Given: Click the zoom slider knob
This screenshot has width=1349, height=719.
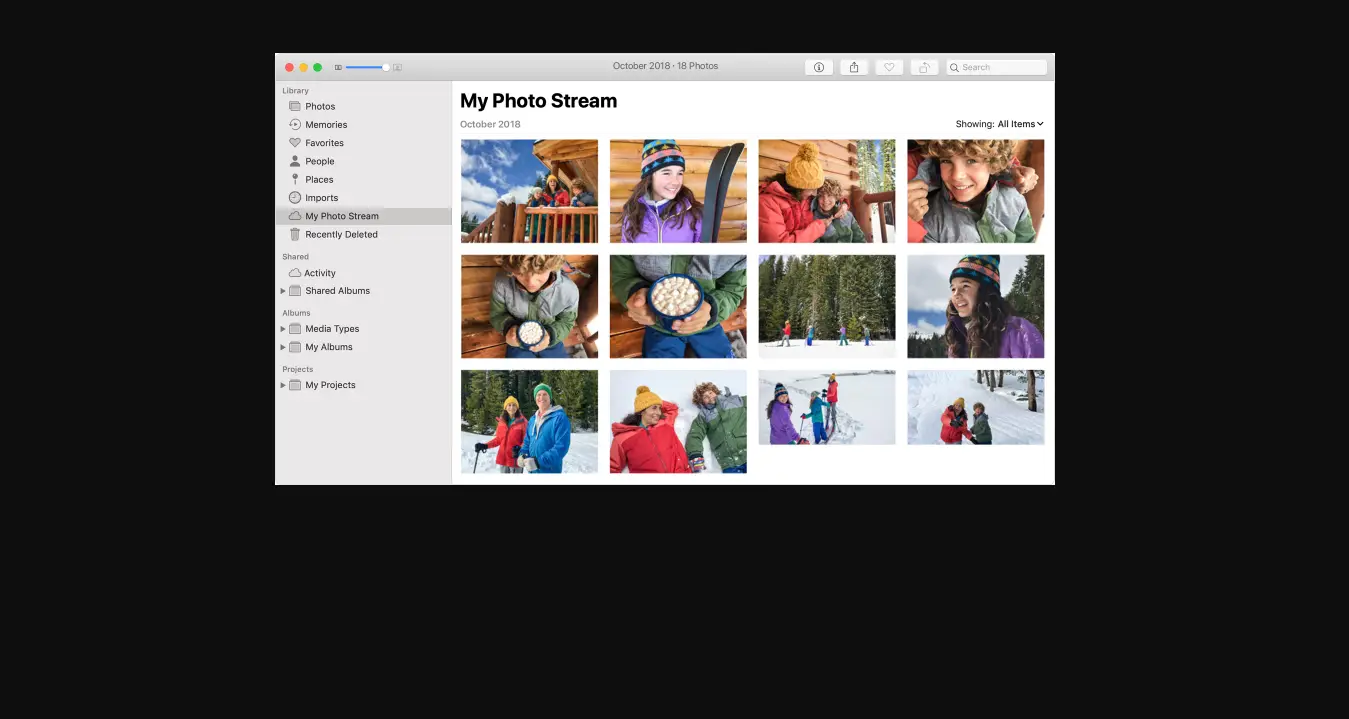Looking at the screenshot, I should coord(386,67).
